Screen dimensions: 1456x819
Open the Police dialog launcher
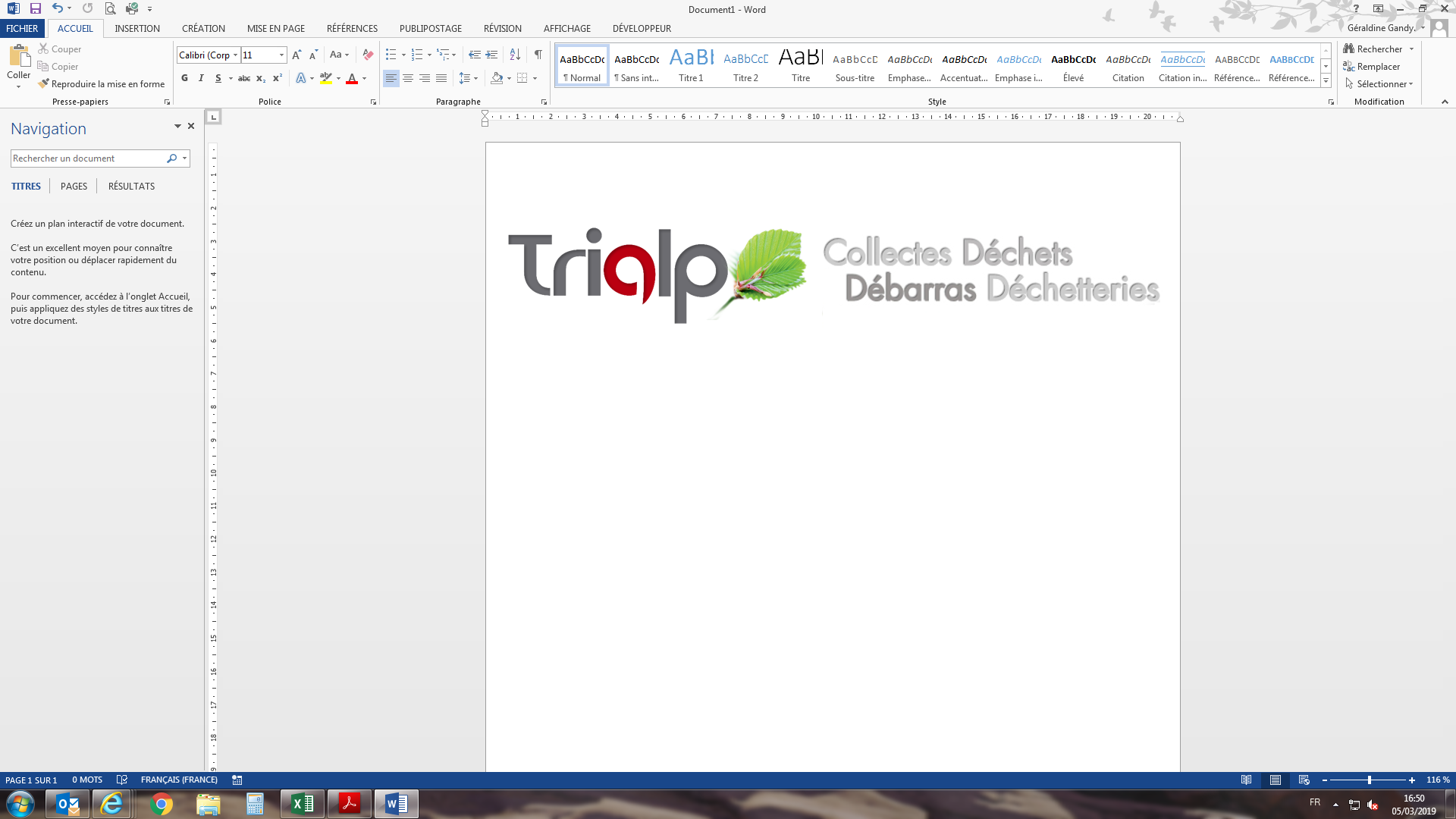(x=373, y=102)
